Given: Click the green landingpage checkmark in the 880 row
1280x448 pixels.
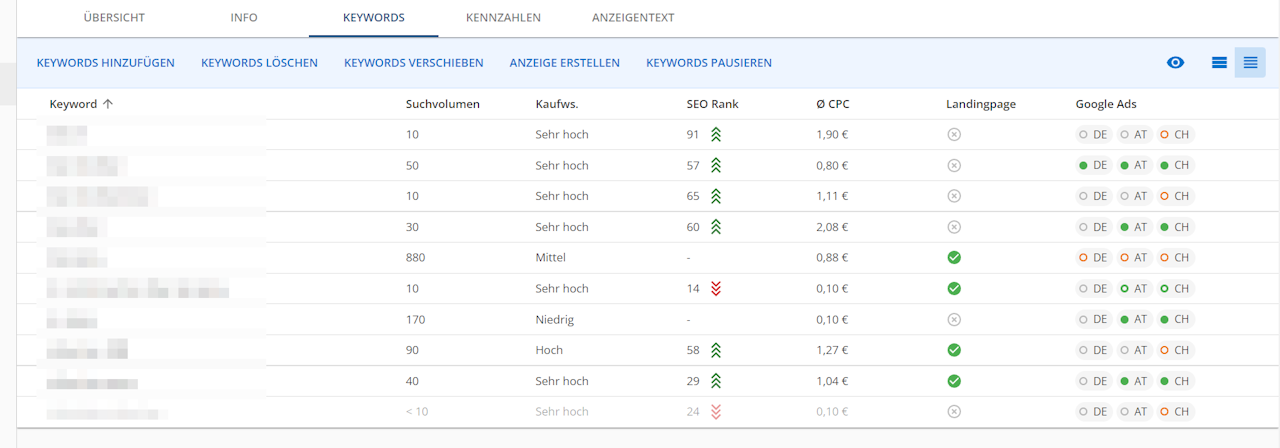Looking at the screenshot, I should 954,258.
